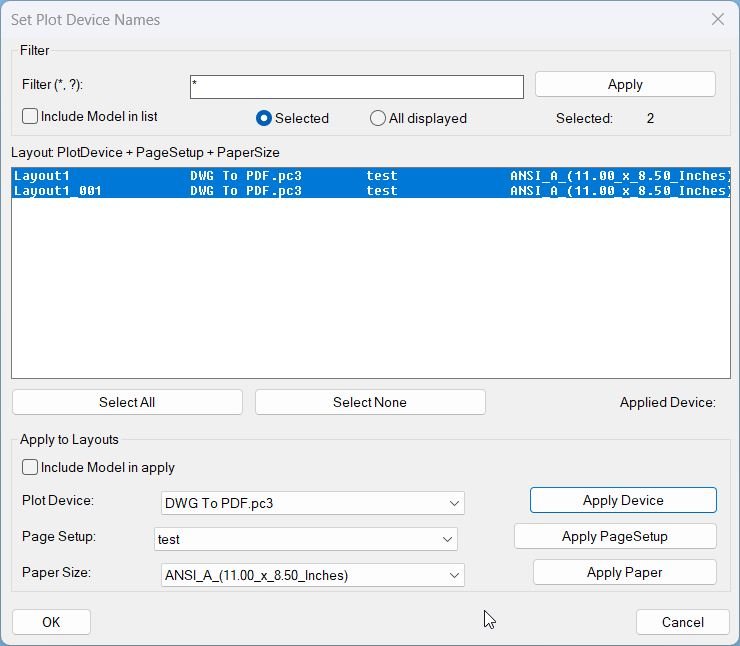Click the Apply Paper button
The width and height of the screenshot is (740, 646).
pos(624,572)
